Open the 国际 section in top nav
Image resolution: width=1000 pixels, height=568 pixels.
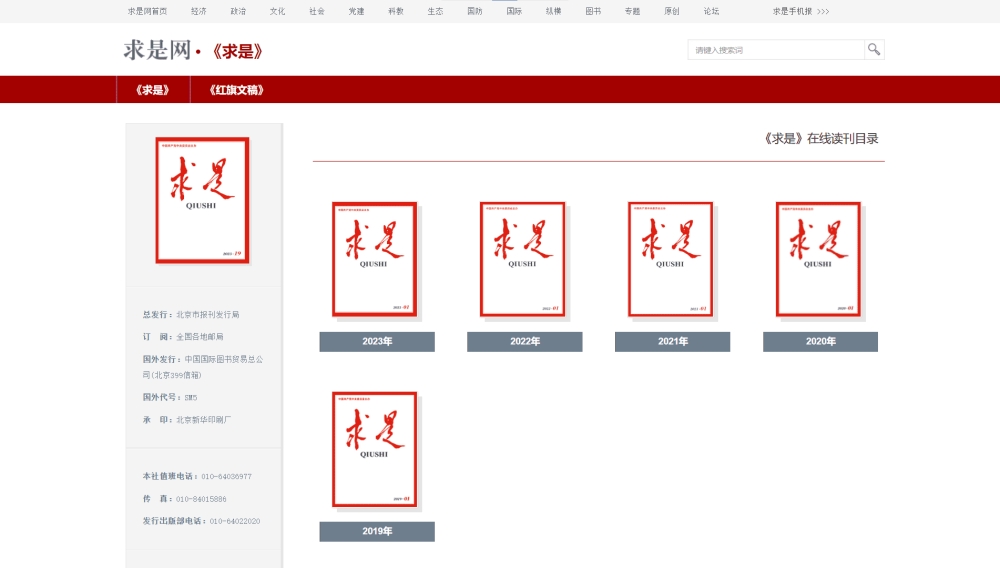(514, 11)
